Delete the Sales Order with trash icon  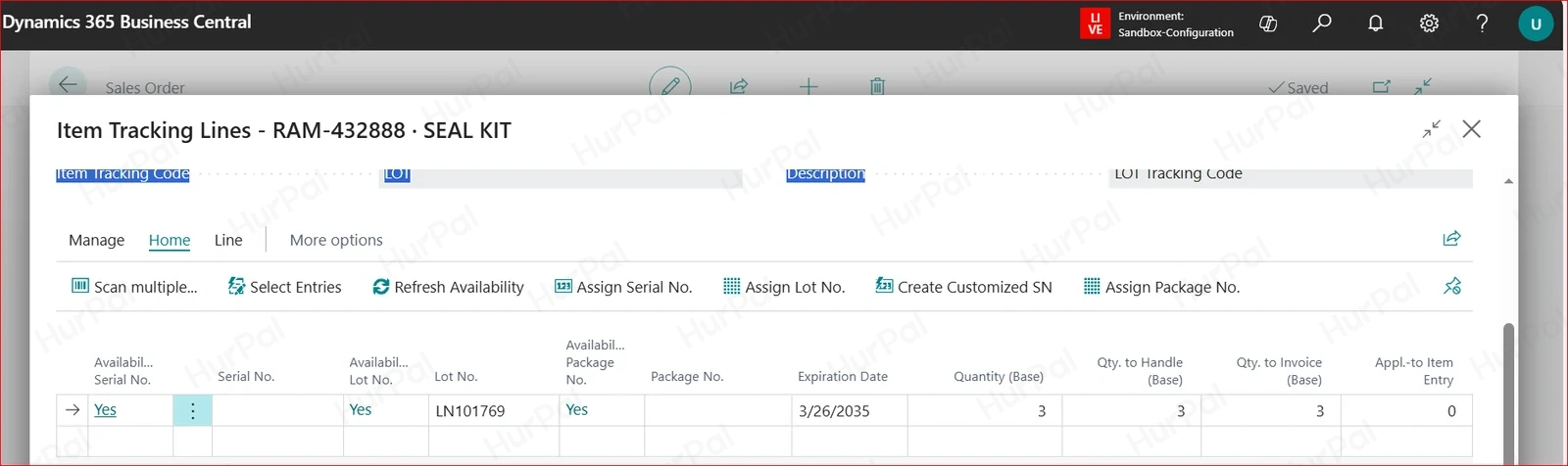[877, 86]
